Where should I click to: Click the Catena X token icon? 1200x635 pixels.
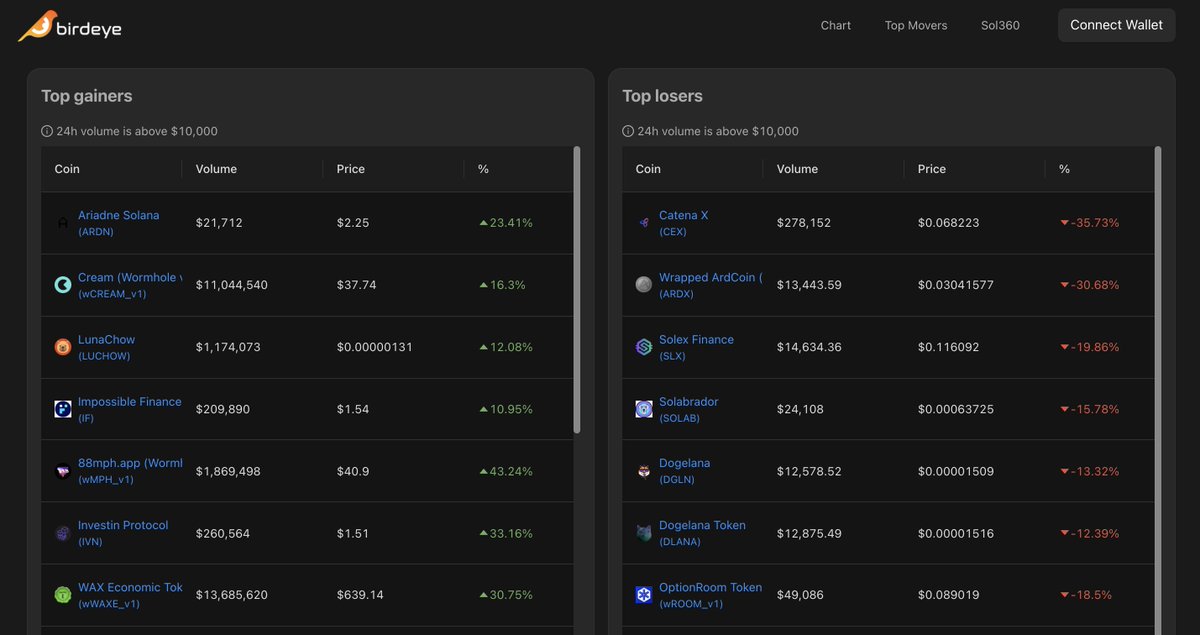click(644, 223)
